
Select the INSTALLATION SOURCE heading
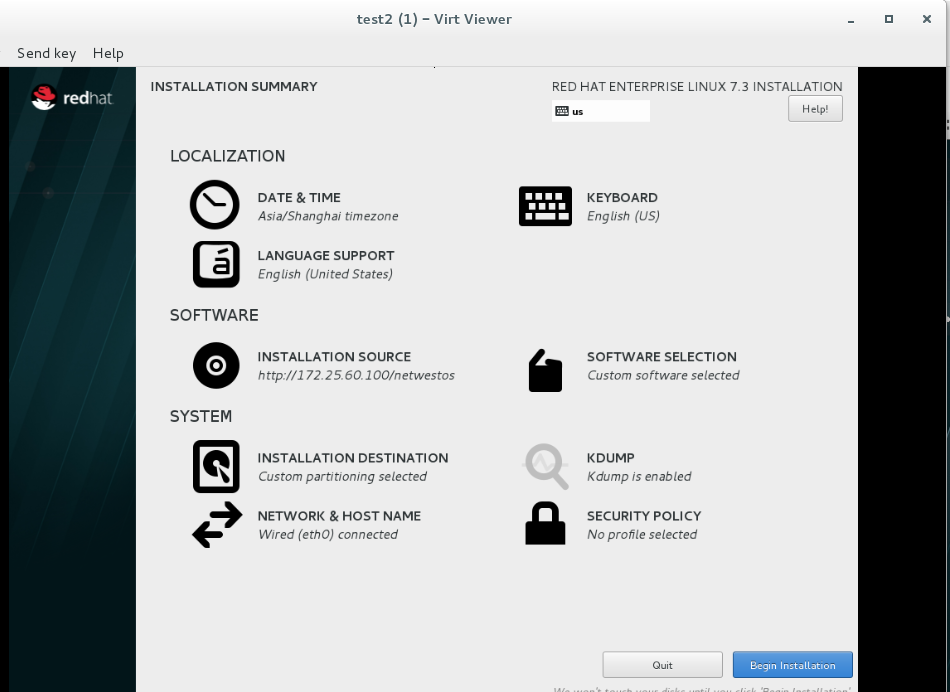pos(334,357)
